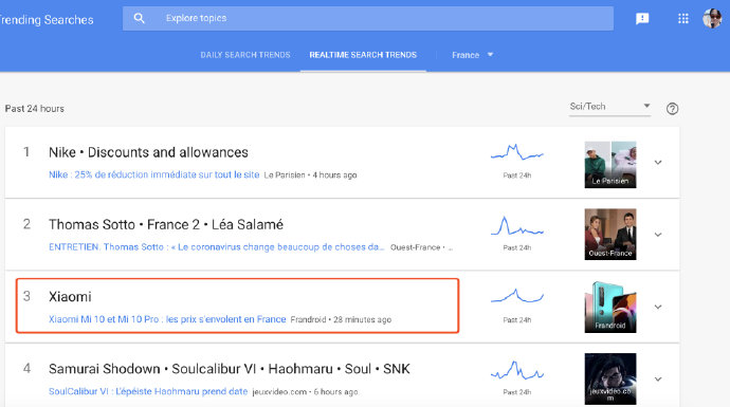Expand the Samurai Shodown trend row
The width and height of the screenshot is (730, 407).
658,379
